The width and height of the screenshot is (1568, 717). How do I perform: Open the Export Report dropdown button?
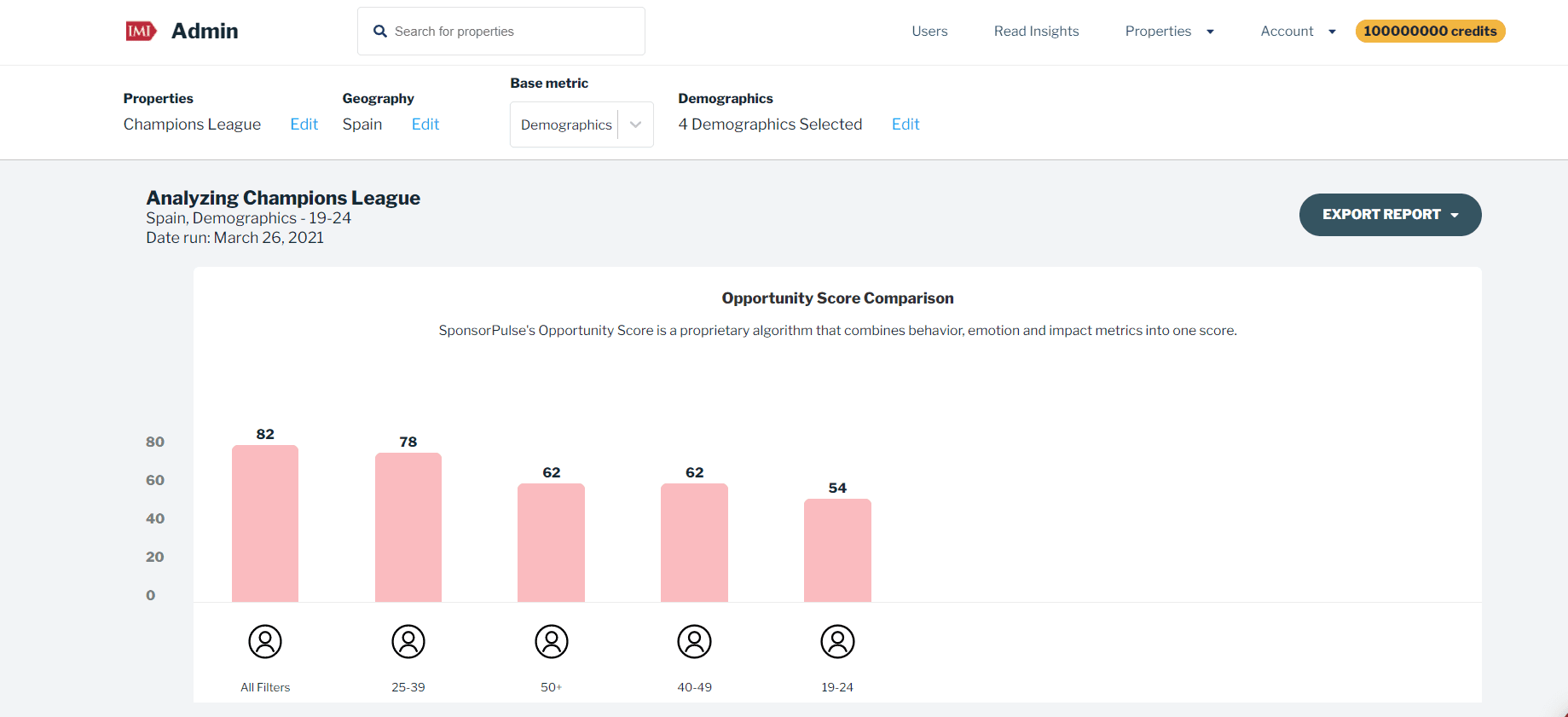(1390, 215)
